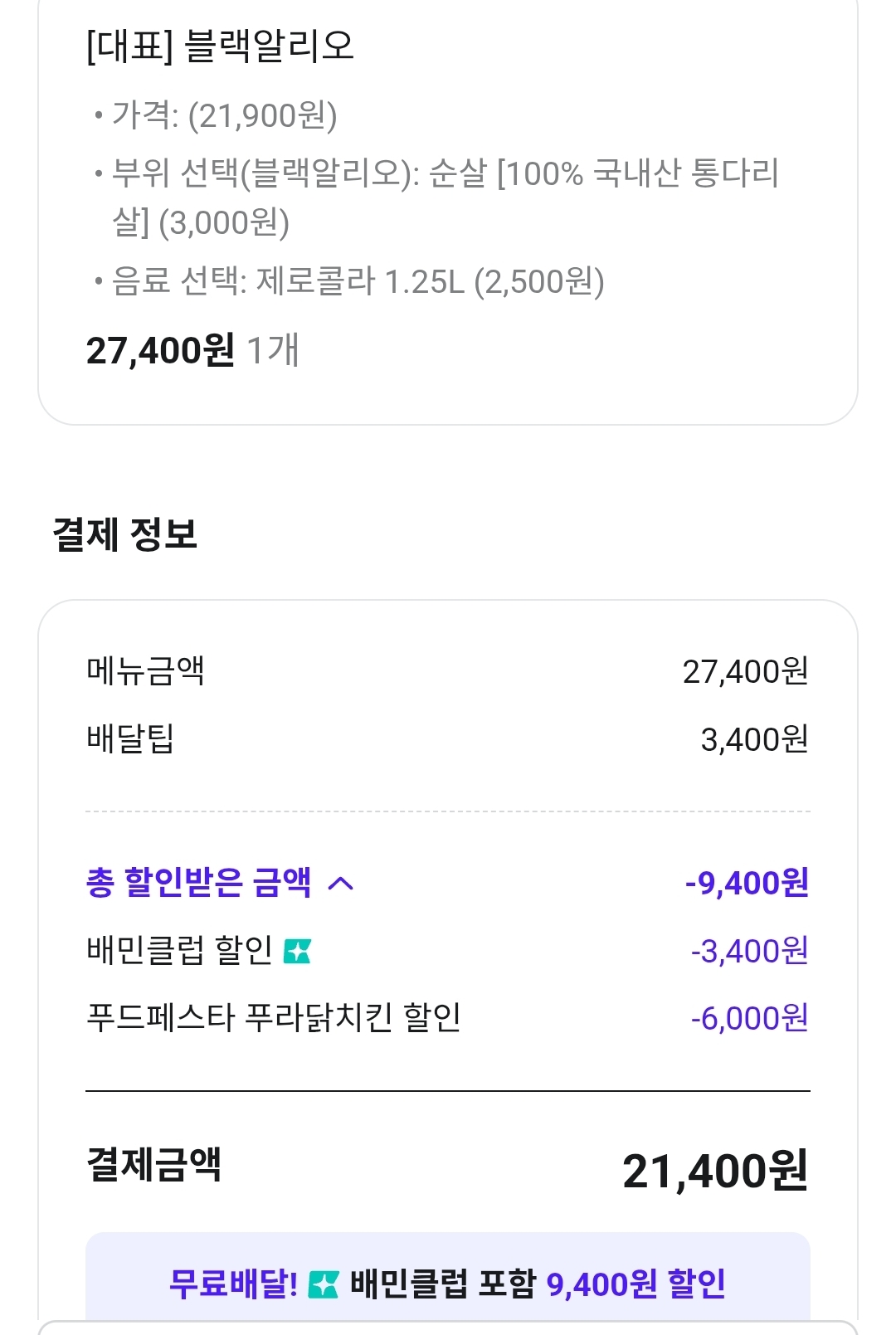Select the 메뉴금액 label

coord(146,671)
